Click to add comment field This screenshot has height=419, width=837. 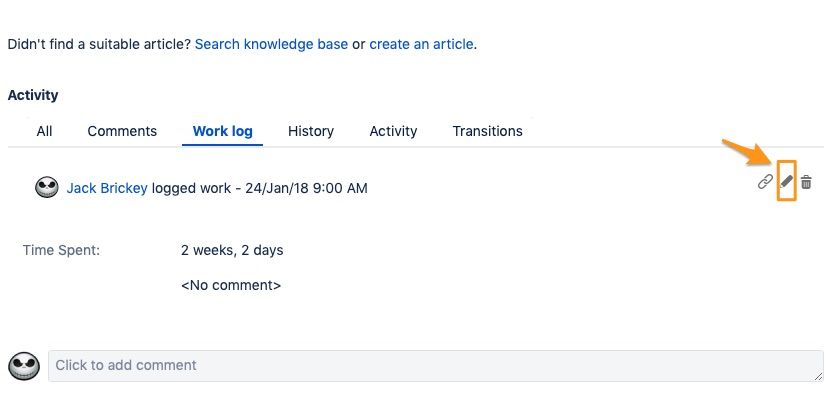[435, 365]
